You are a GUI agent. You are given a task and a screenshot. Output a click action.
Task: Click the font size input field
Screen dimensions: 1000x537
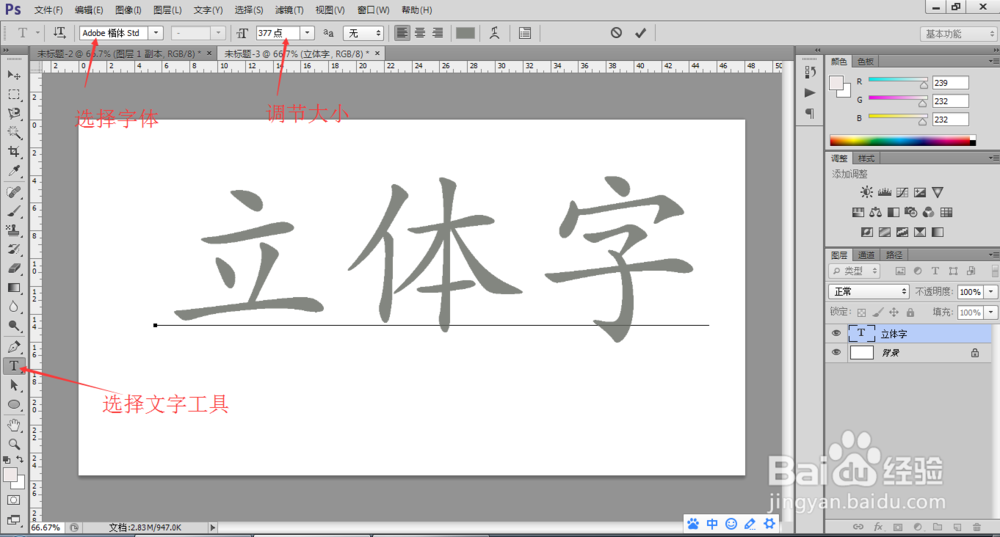click(x=278, y=33)
